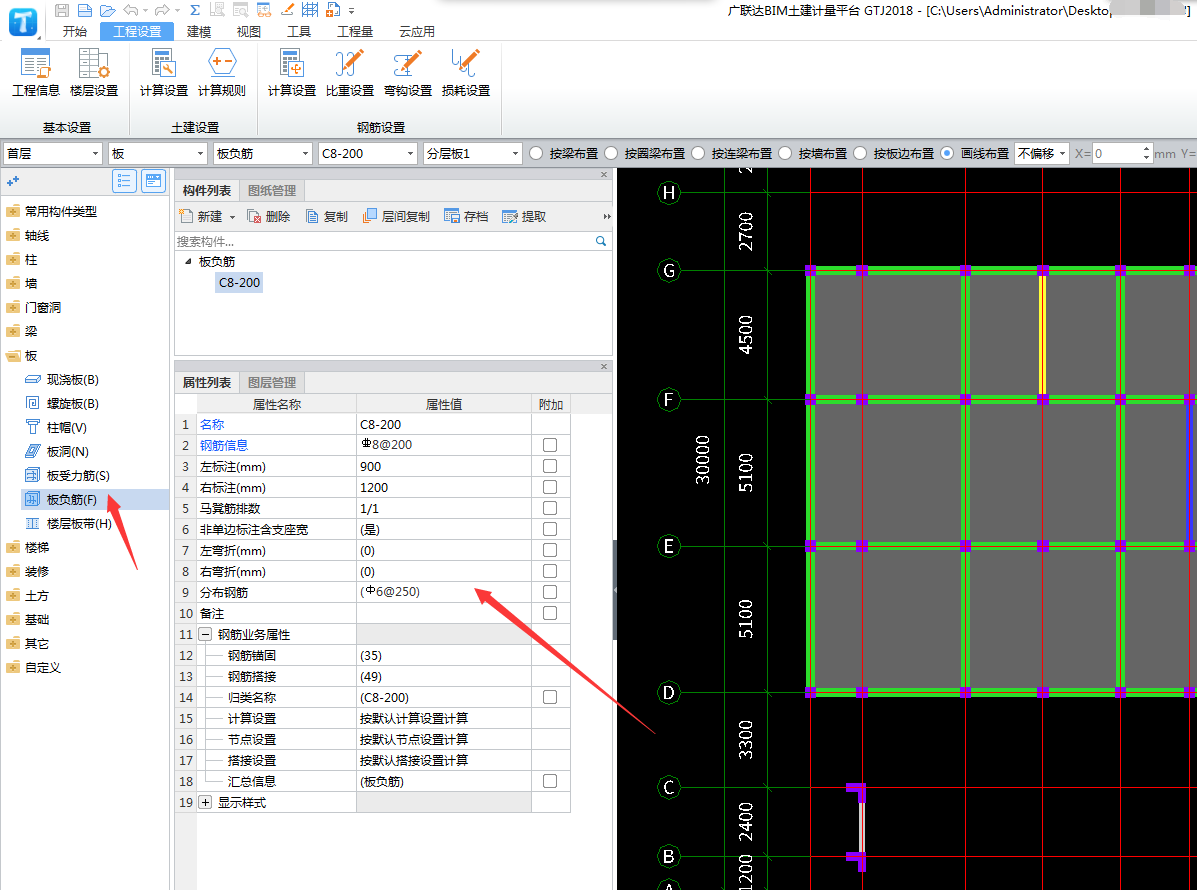Open the 不偏移 offset dropdown

click(1041, 153)
